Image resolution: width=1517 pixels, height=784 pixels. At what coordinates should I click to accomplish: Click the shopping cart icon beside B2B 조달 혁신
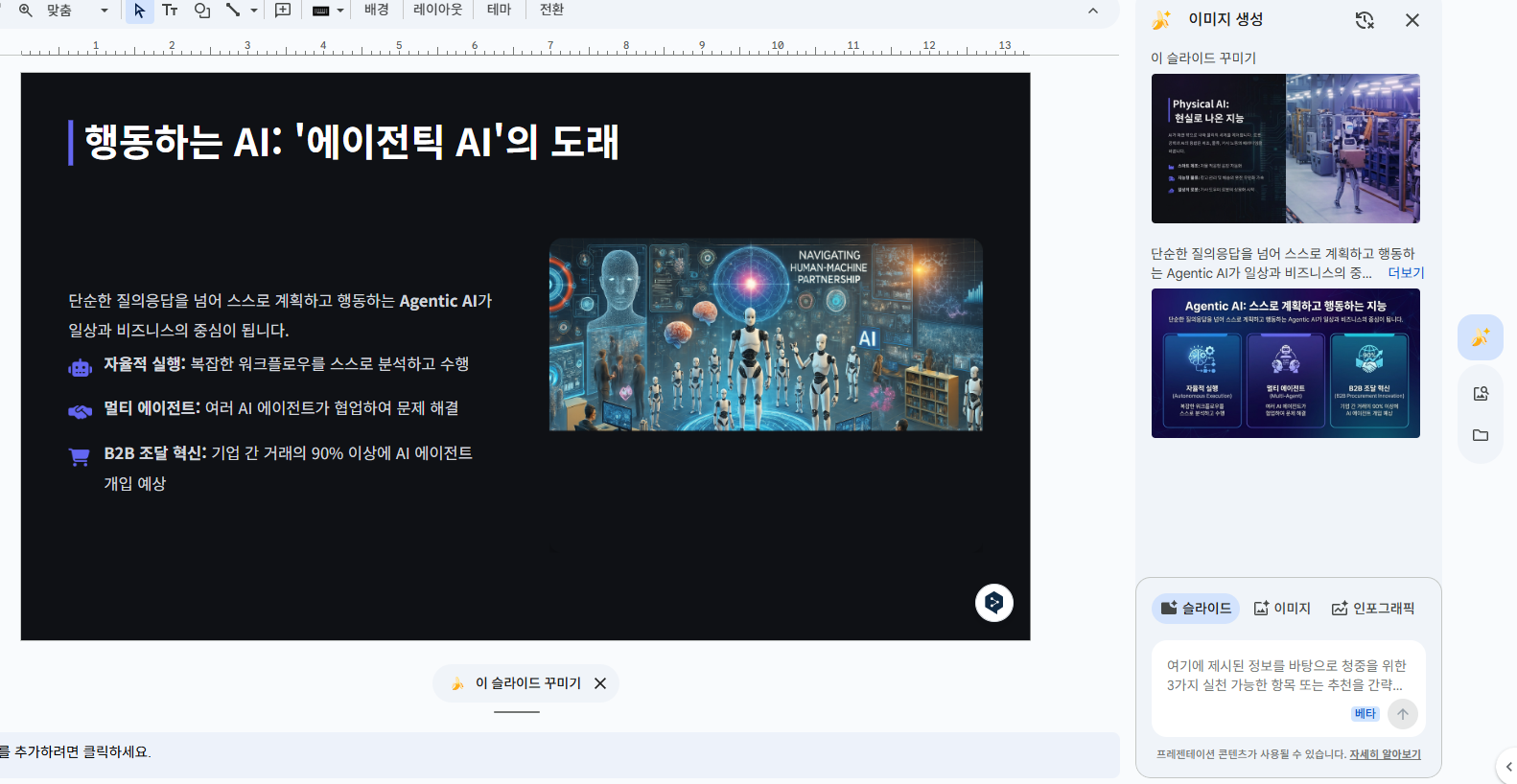point(80,456)
